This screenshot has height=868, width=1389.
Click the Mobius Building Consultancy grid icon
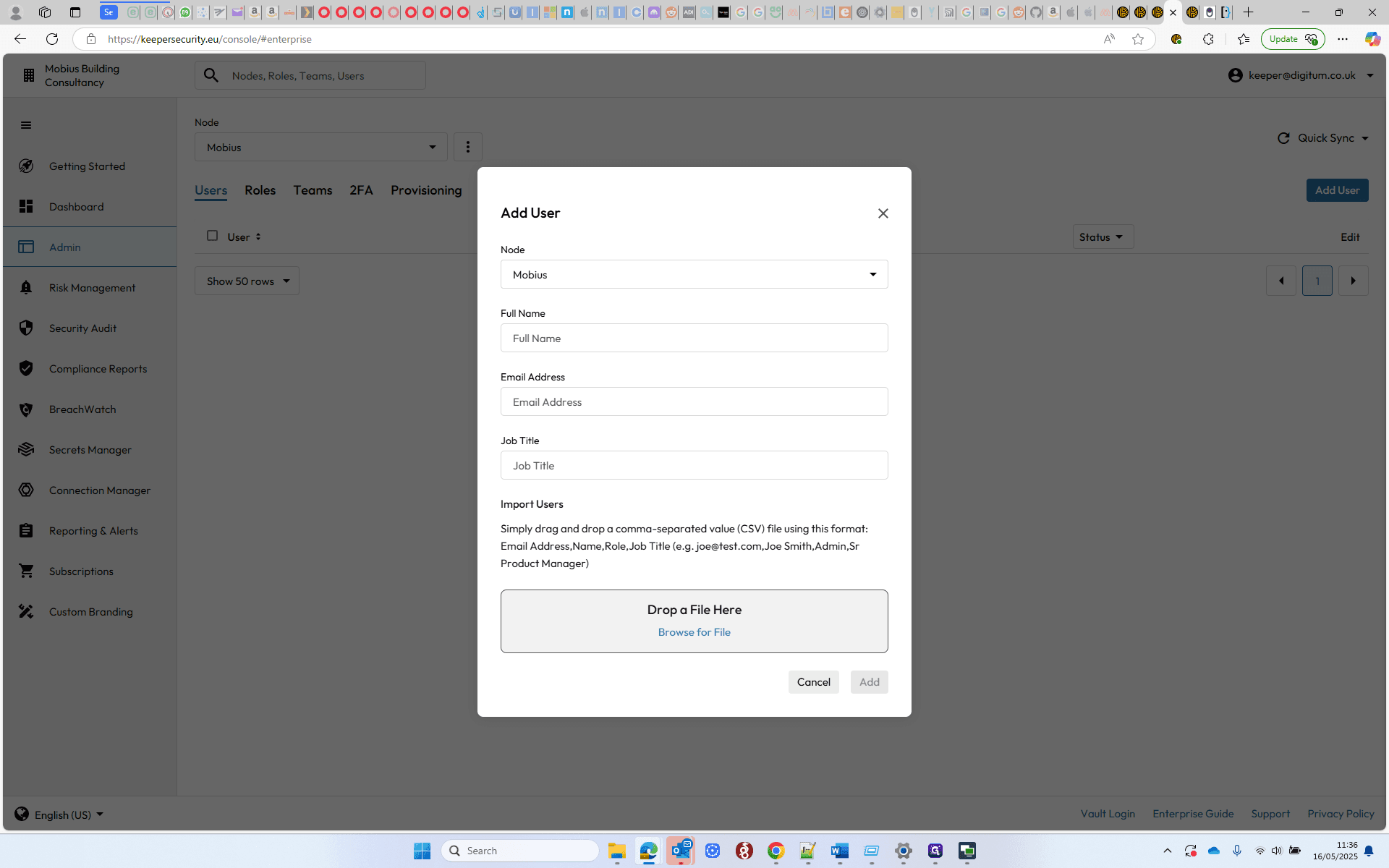point(28,75)
